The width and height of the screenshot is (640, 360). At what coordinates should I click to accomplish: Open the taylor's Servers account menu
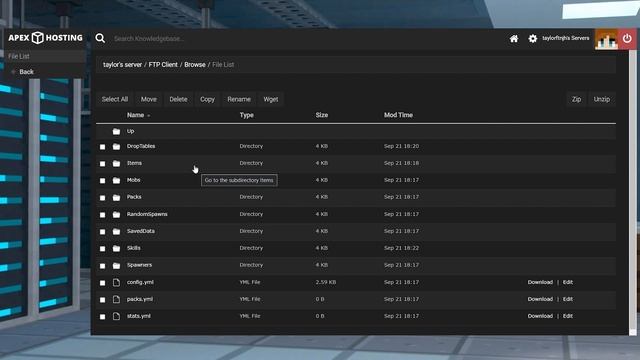click(565, 38)
